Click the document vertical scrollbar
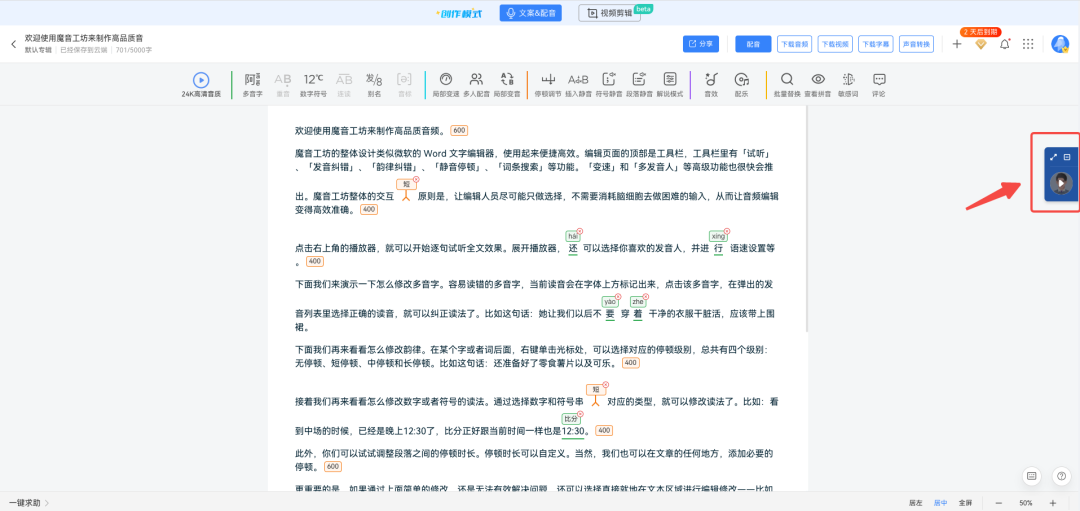This screenshot has height=511, width=1080. point(807,220)
